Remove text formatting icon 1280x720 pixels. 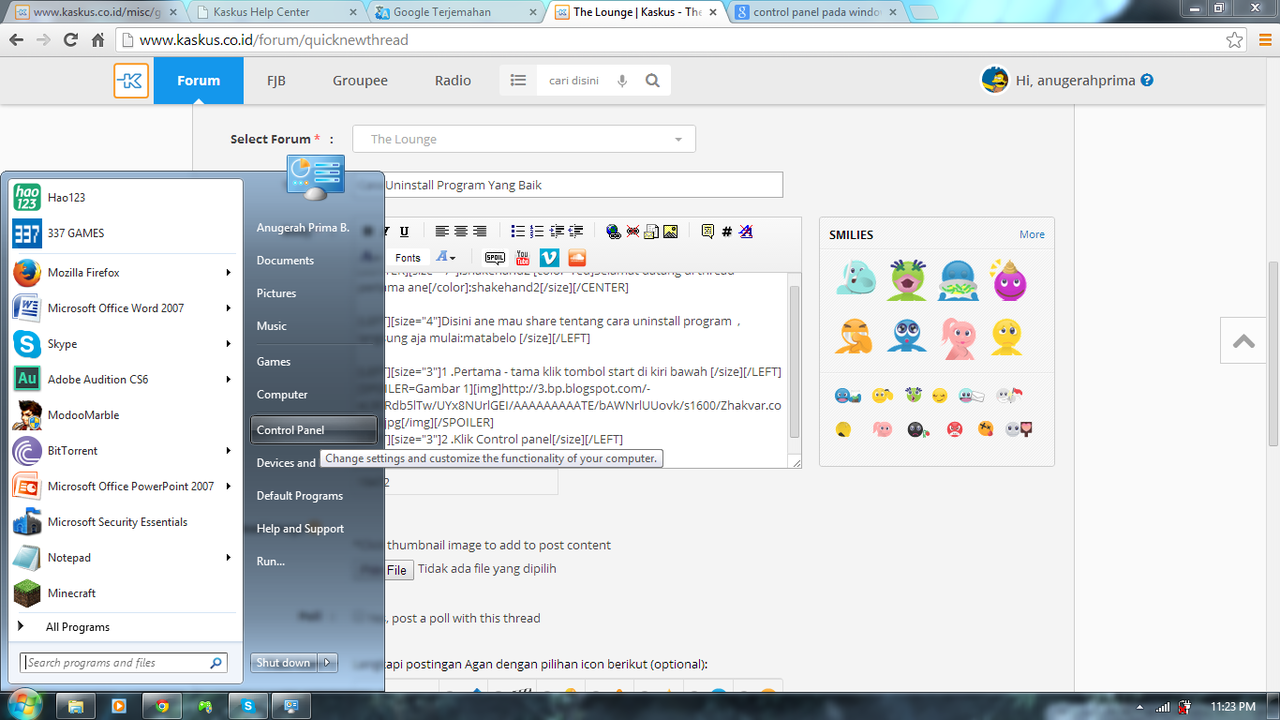pyautogui.click(x=746, y=232)
